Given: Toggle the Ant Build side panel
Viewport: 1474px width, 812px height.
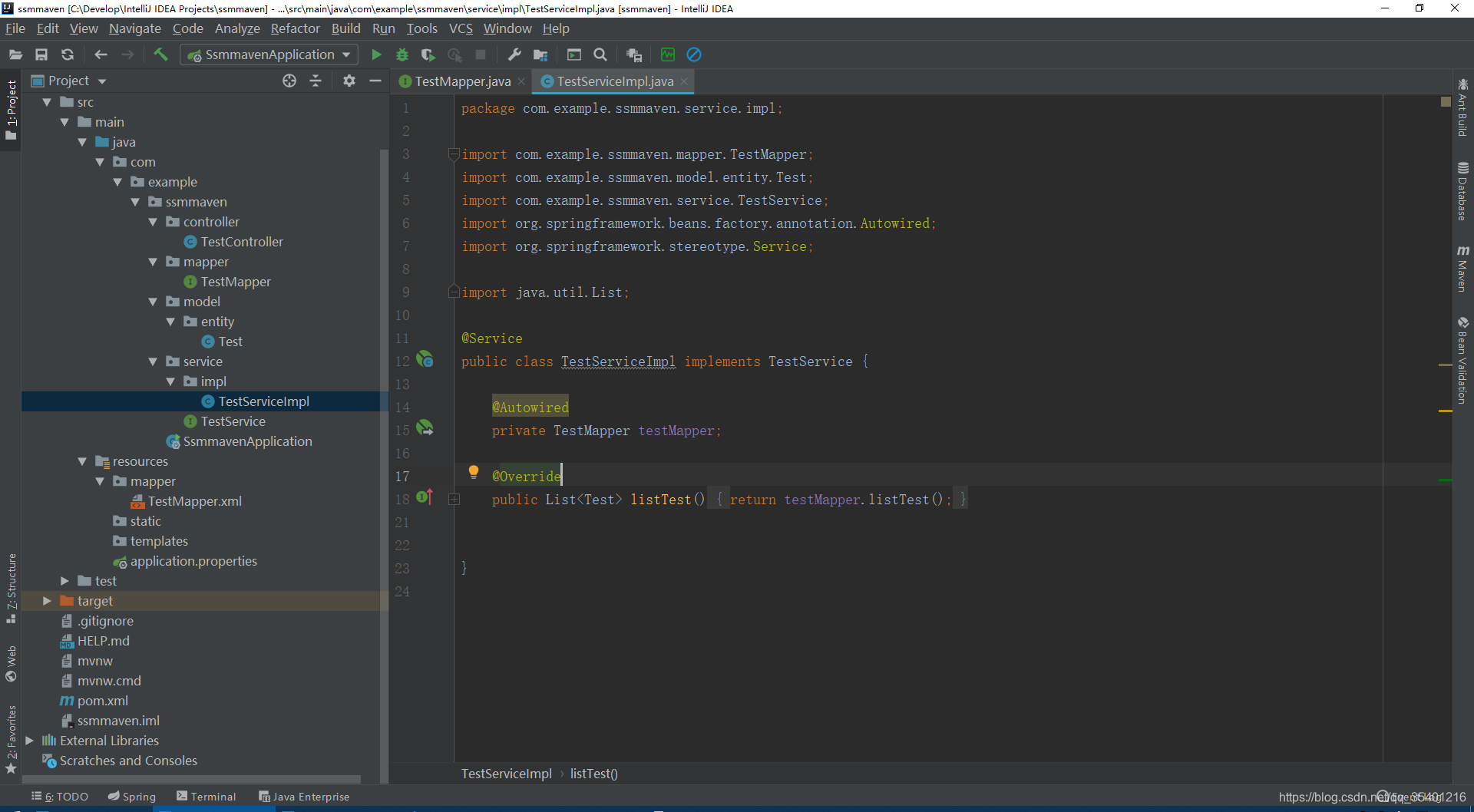Looking at the screenshot, I should 1462,107.
